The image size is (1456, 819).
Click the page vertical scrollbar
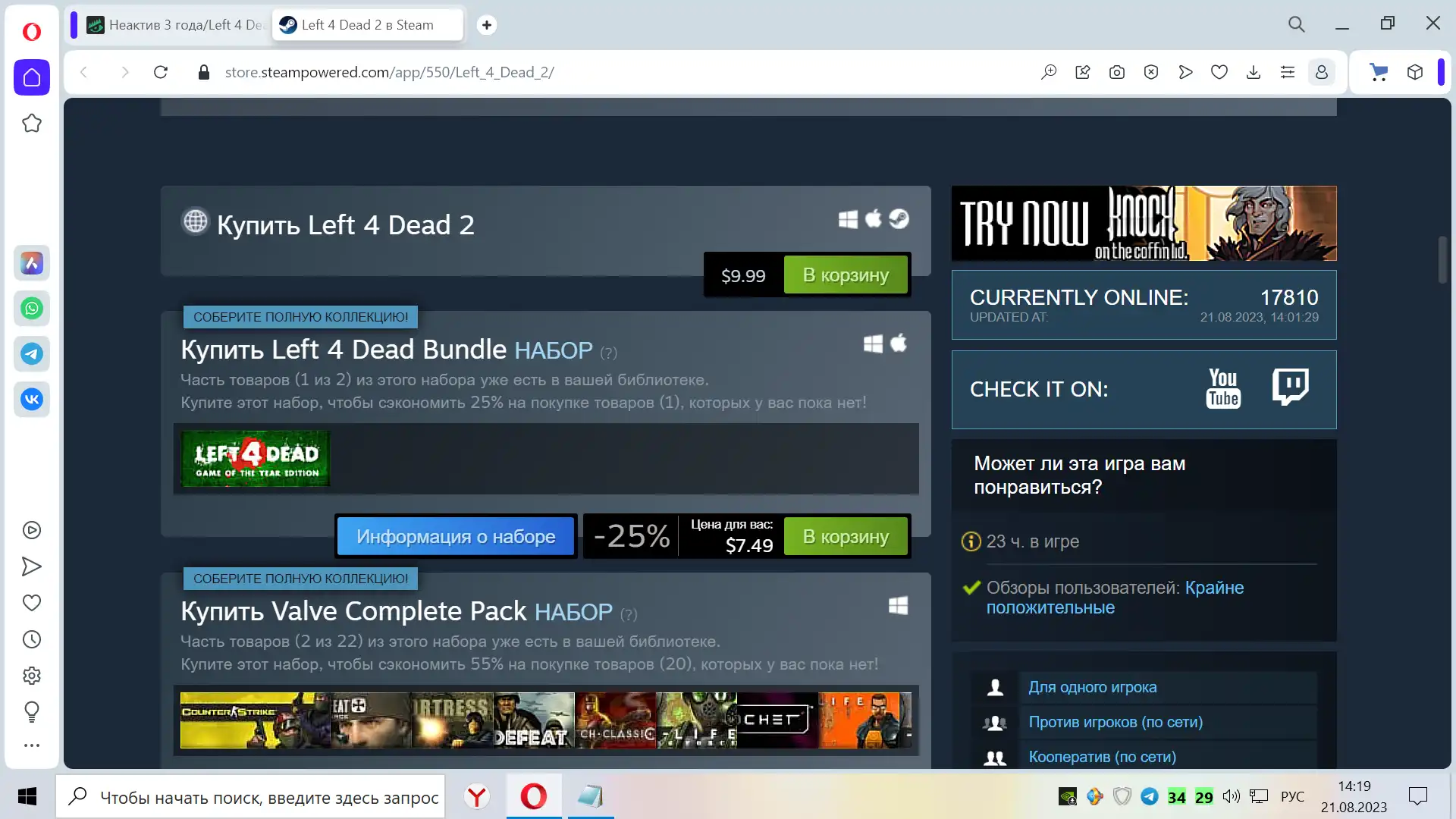[1442, 260]
